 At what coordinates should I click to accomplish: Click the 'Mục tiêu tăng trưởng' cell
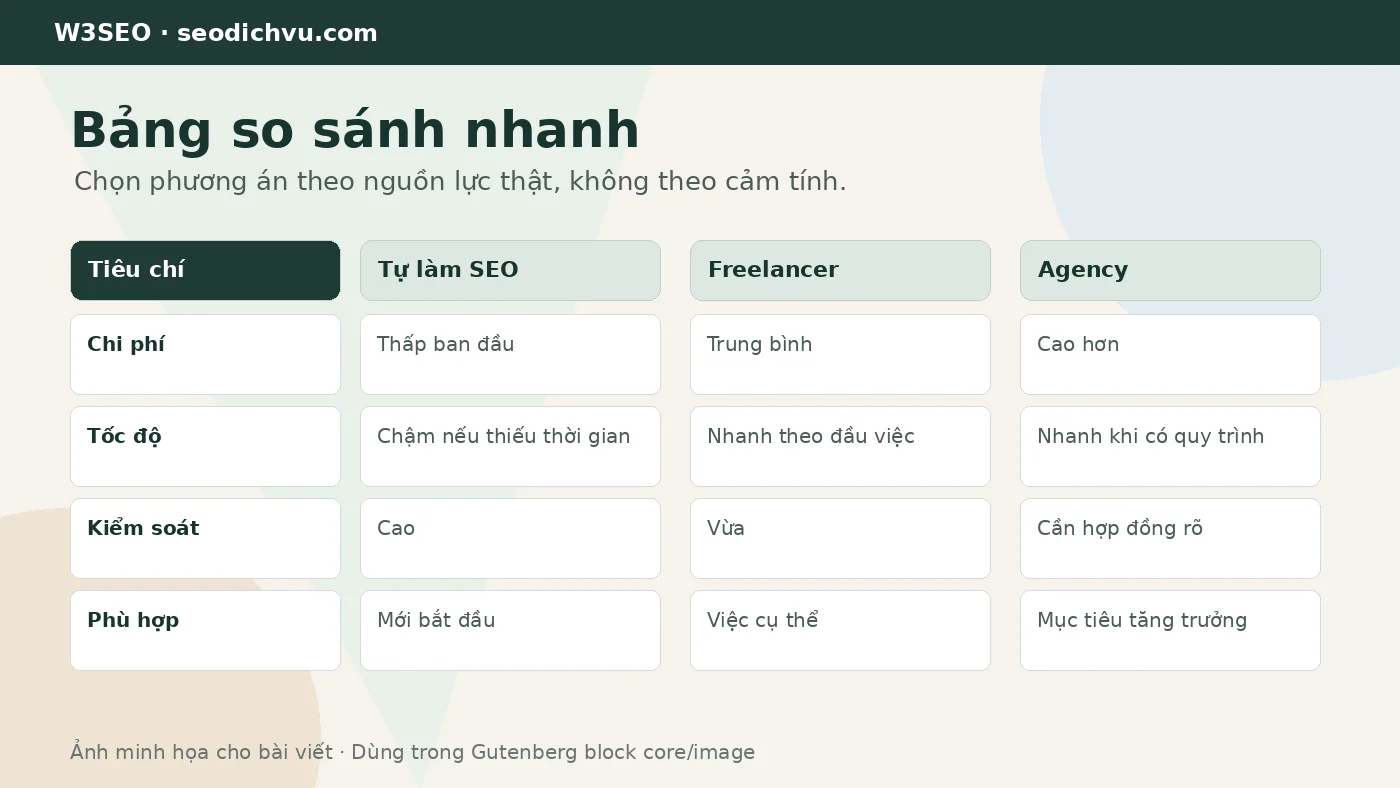[x=1170, y=630]
